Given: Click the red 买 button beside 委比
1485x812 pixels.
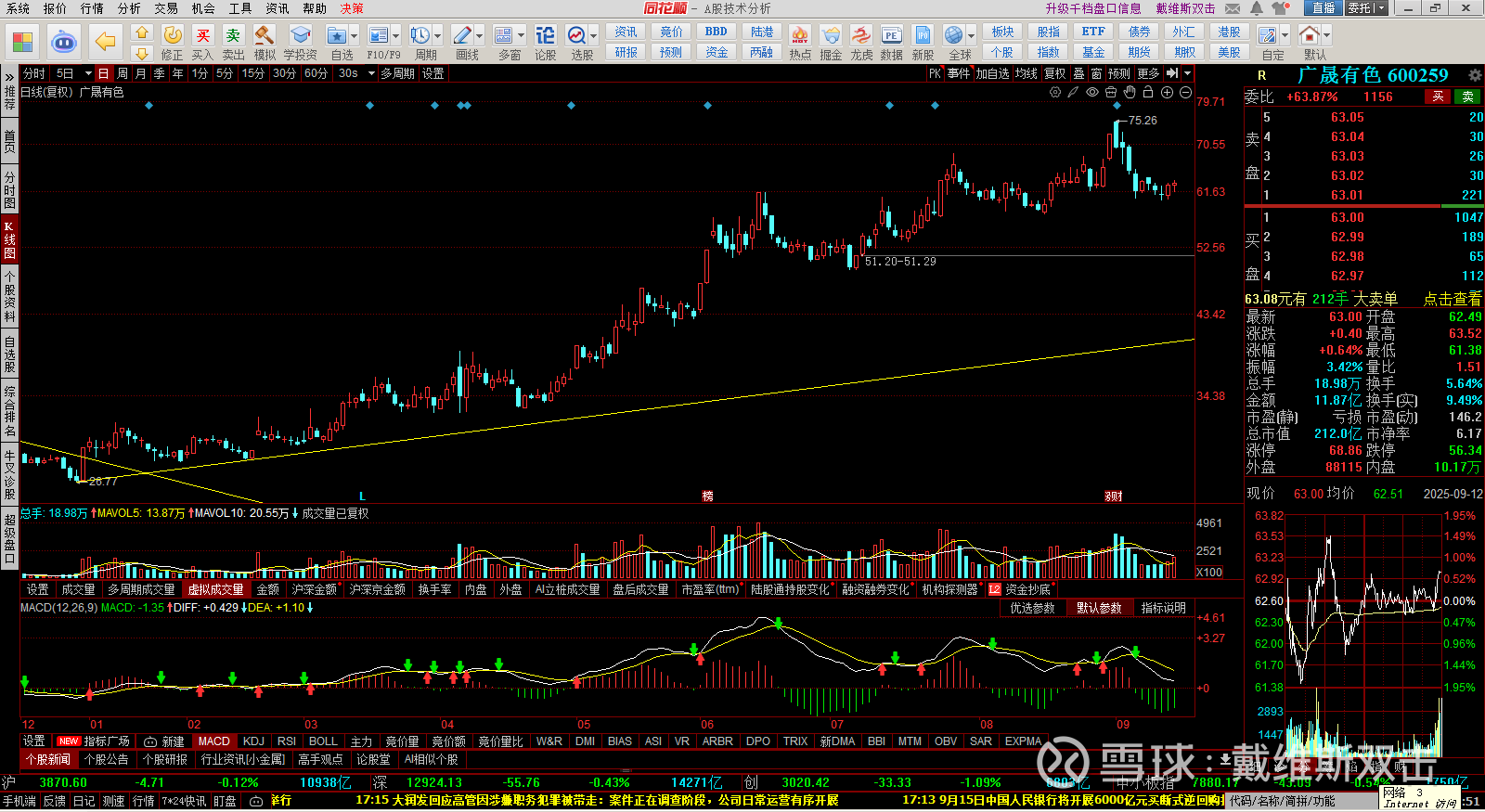Looking at the screenshot, I should tap(1438, 97).
